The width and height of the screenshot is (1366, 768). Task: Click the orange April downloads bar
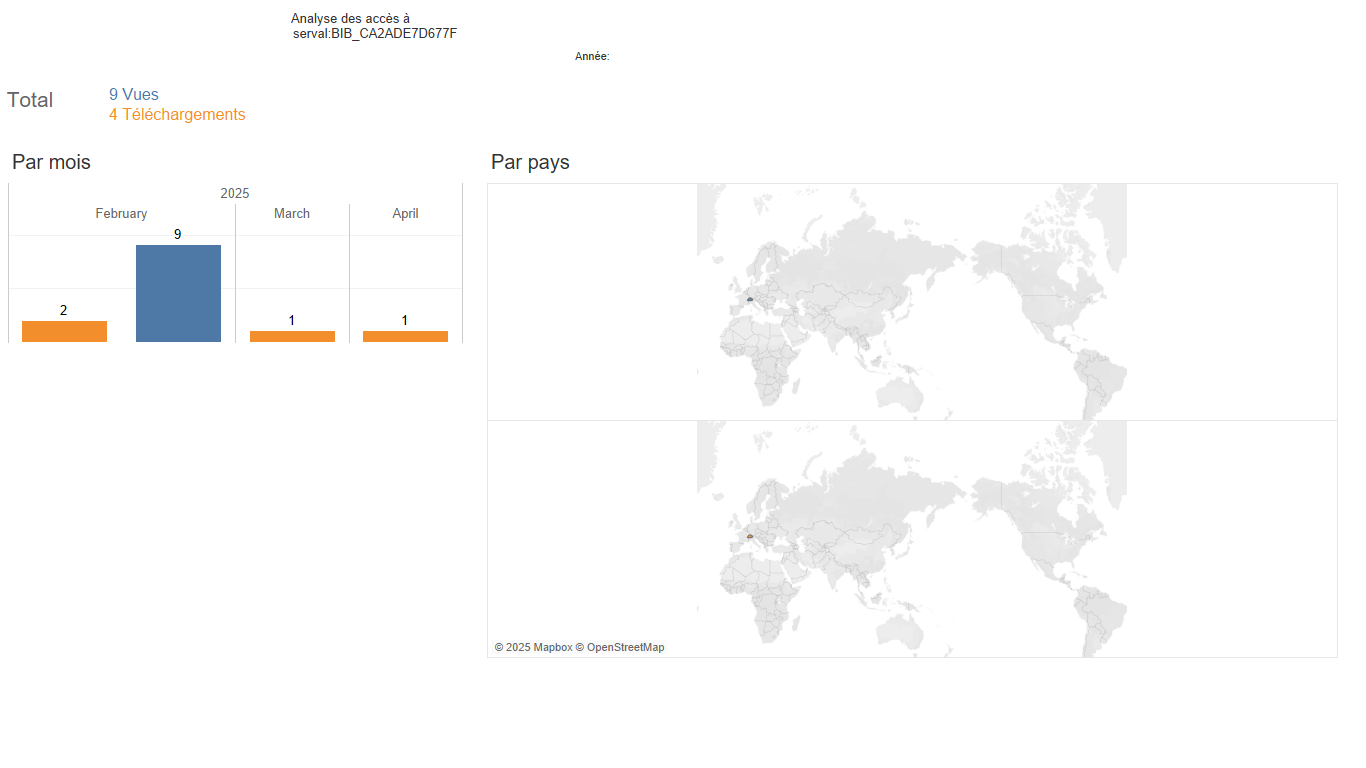405,336
